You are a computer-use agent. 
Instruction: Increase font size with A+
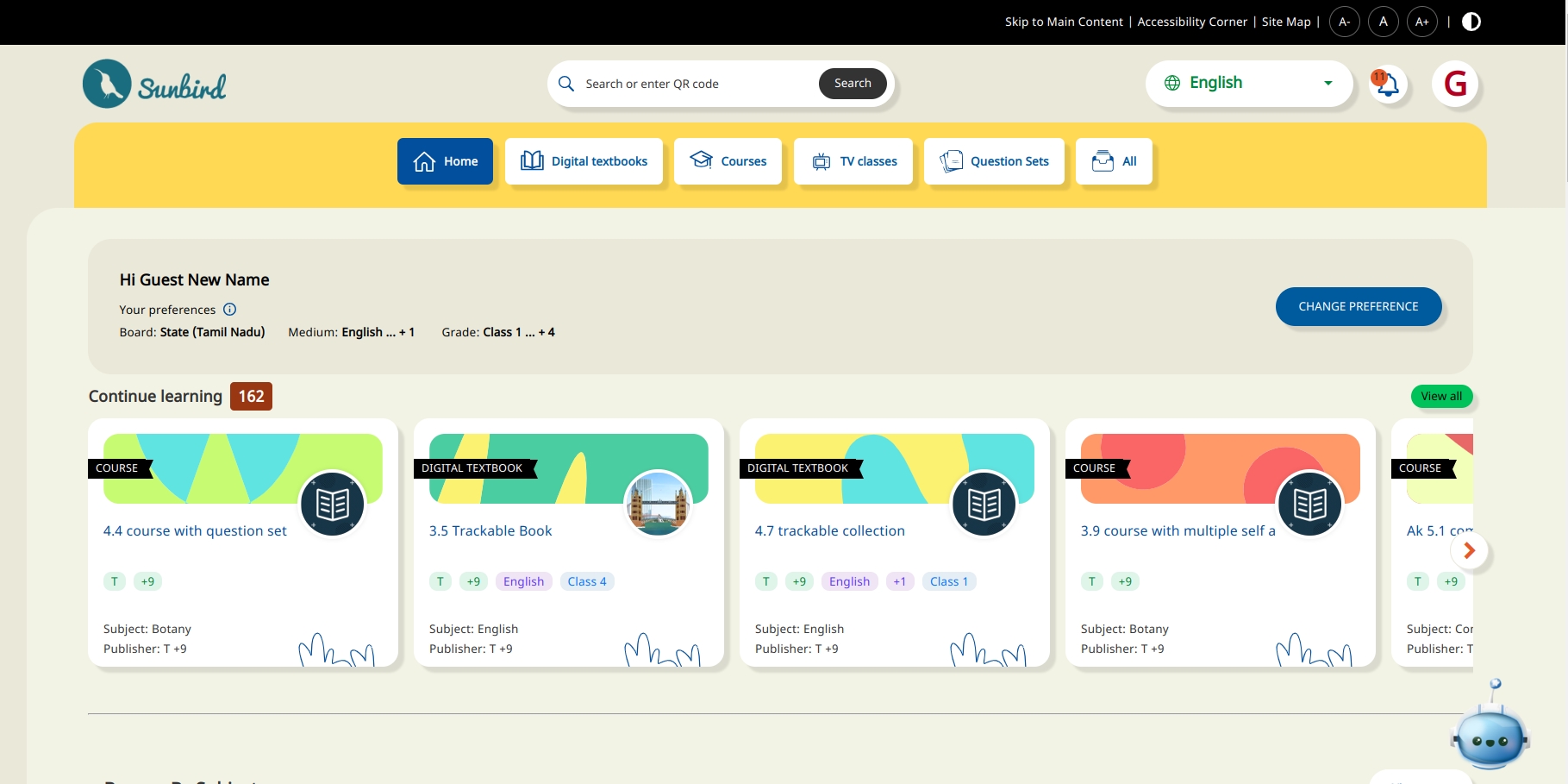coord(1421,22)
